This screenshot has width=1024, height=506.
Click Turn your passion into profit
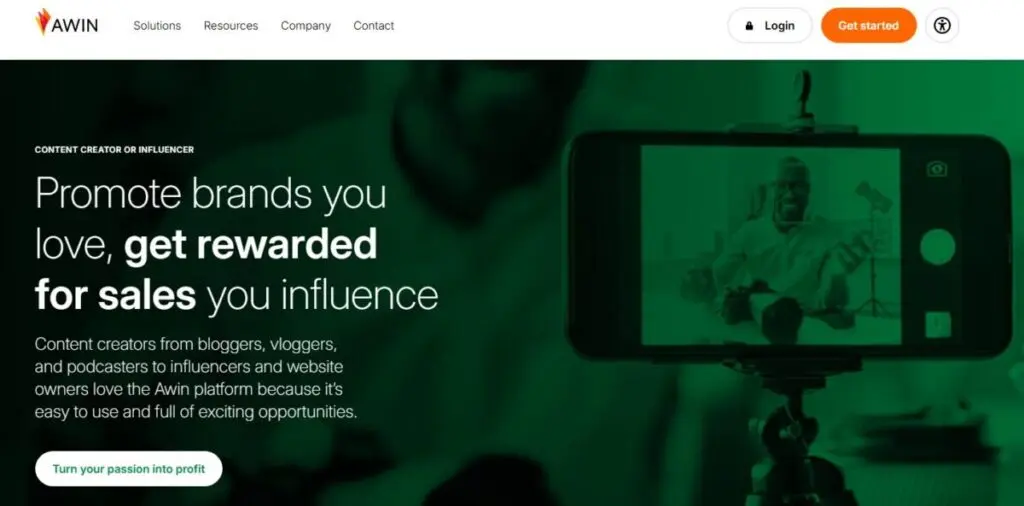(129, 469)
